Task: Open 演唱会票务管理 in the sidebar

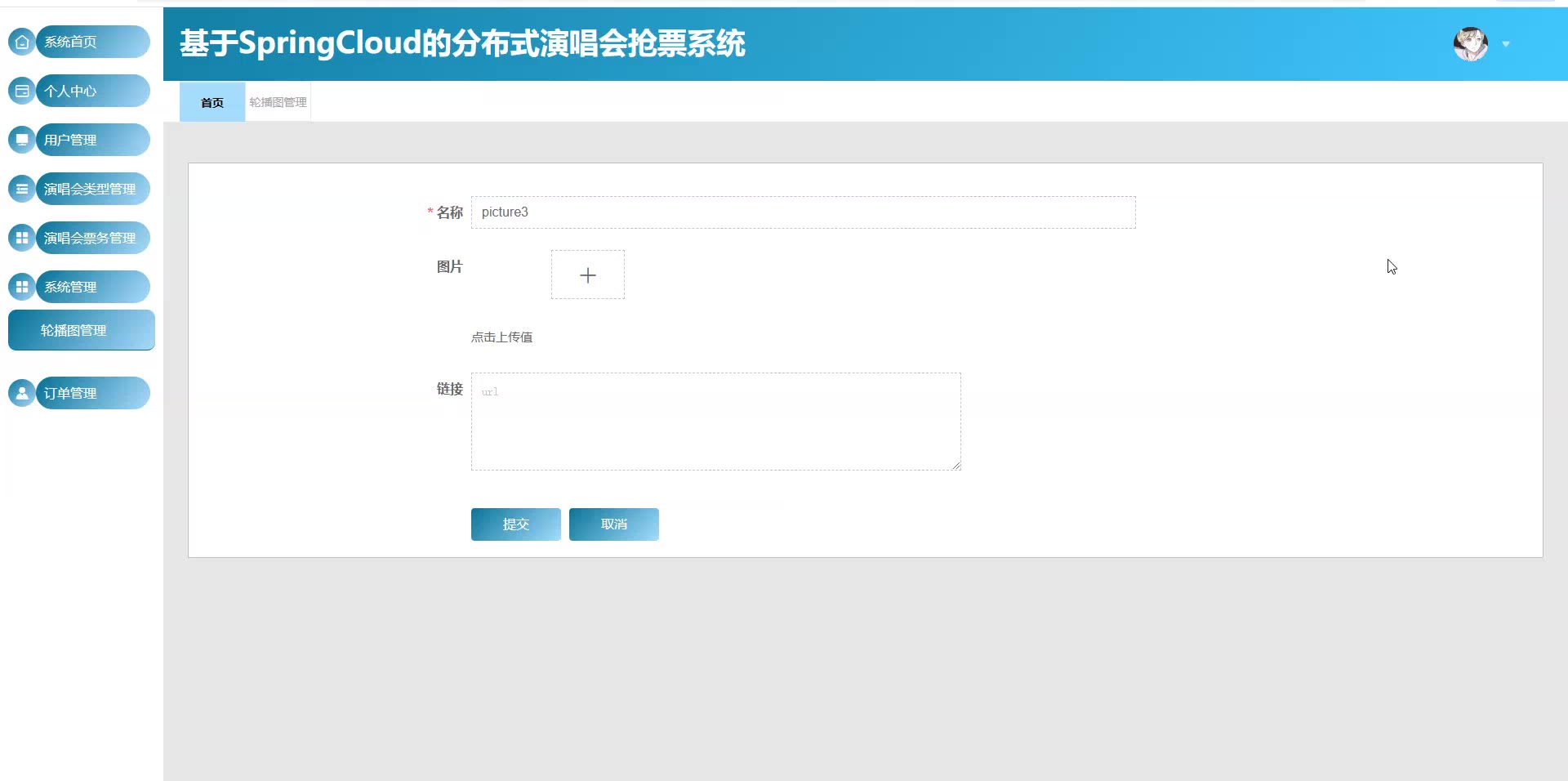Action: coord(92,238)
